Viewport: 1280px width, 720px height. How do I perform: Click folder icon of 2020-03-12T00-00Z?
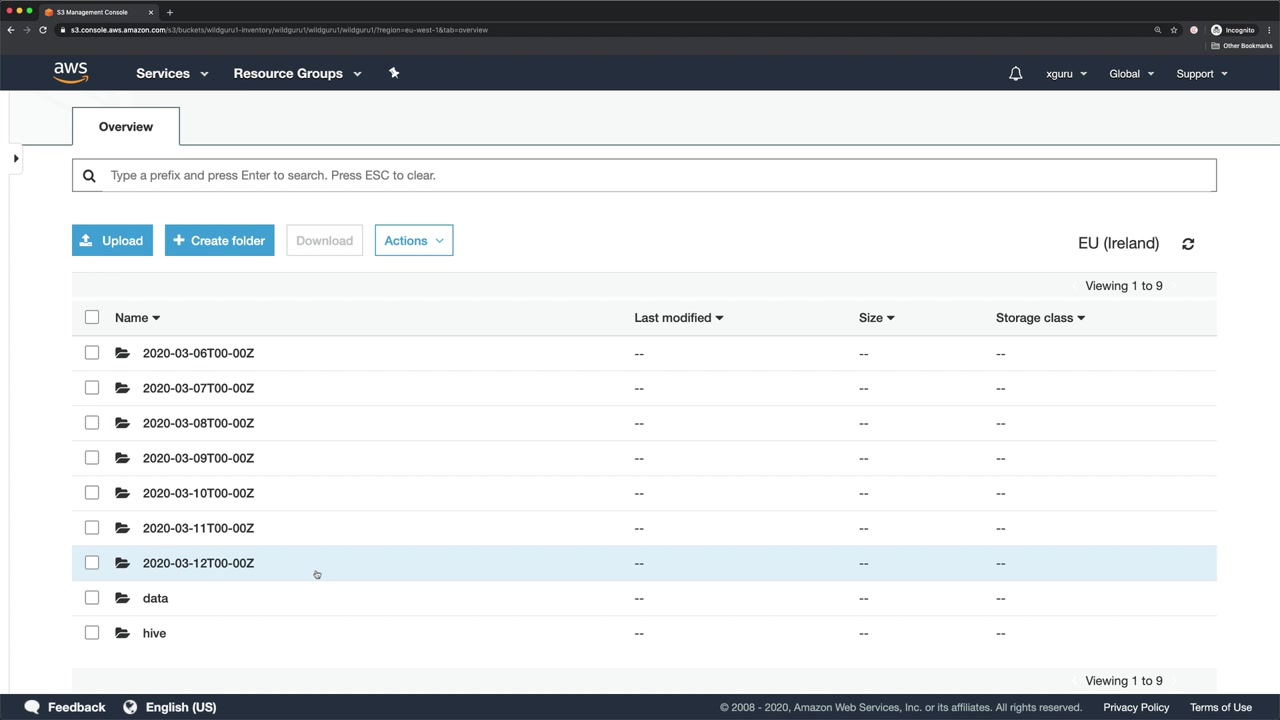[x=122, y=563]
